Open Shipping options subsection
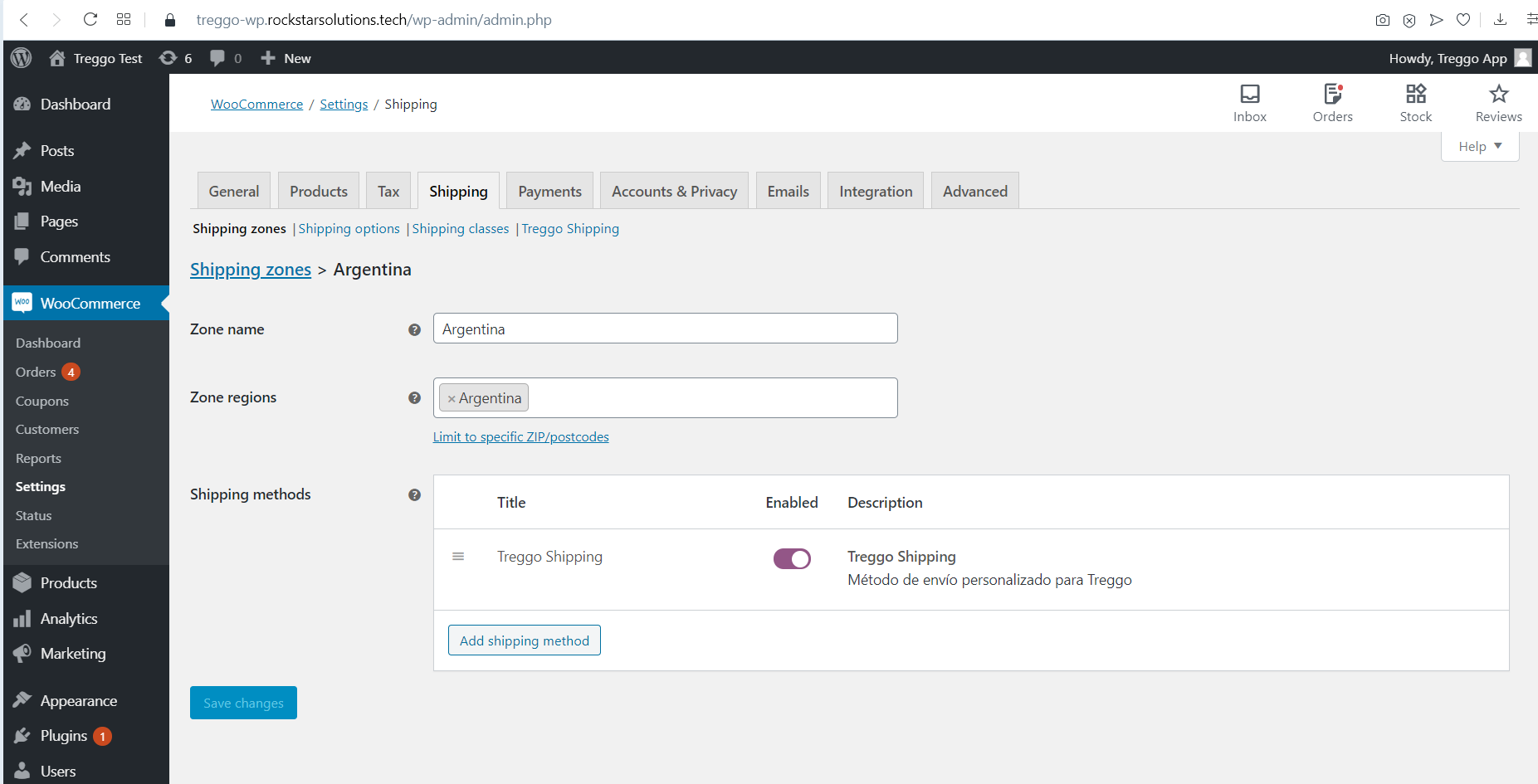 (x=349, y=229)
